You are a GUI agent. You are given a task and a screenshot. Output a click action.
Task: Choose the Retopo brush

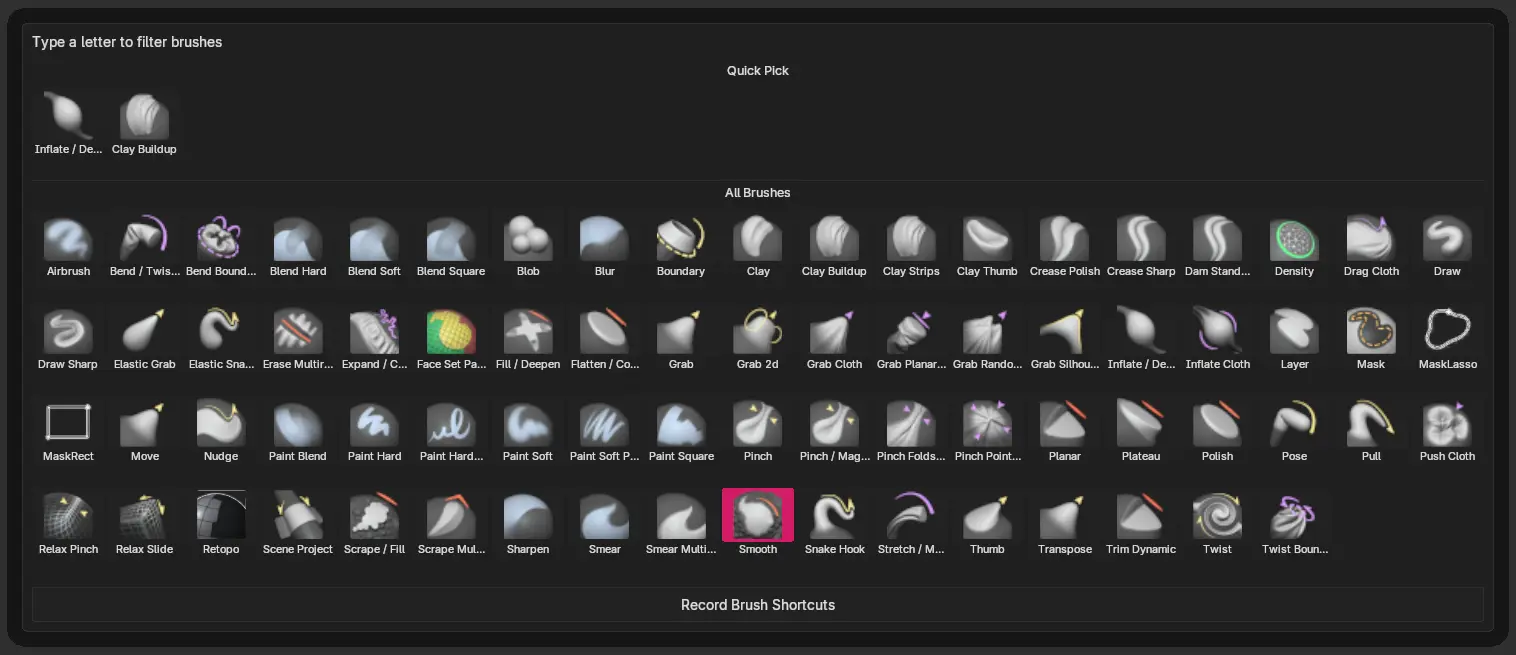point(221,524)
